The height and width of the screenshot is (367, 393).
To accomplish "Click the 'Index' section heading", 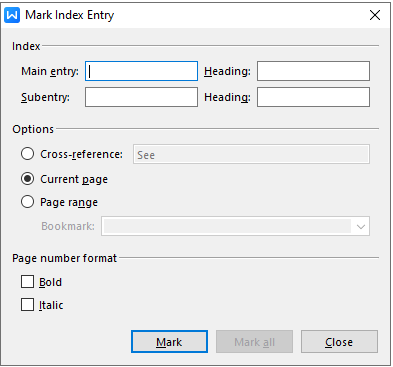I will (x=26, y=46).
